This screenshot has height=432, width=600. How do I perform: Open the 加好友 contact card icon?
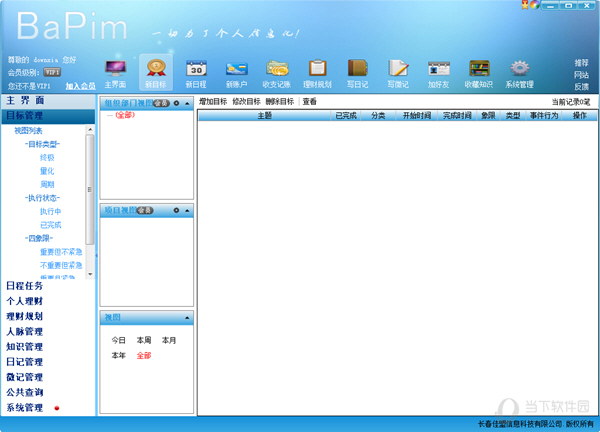click(439, 69)
